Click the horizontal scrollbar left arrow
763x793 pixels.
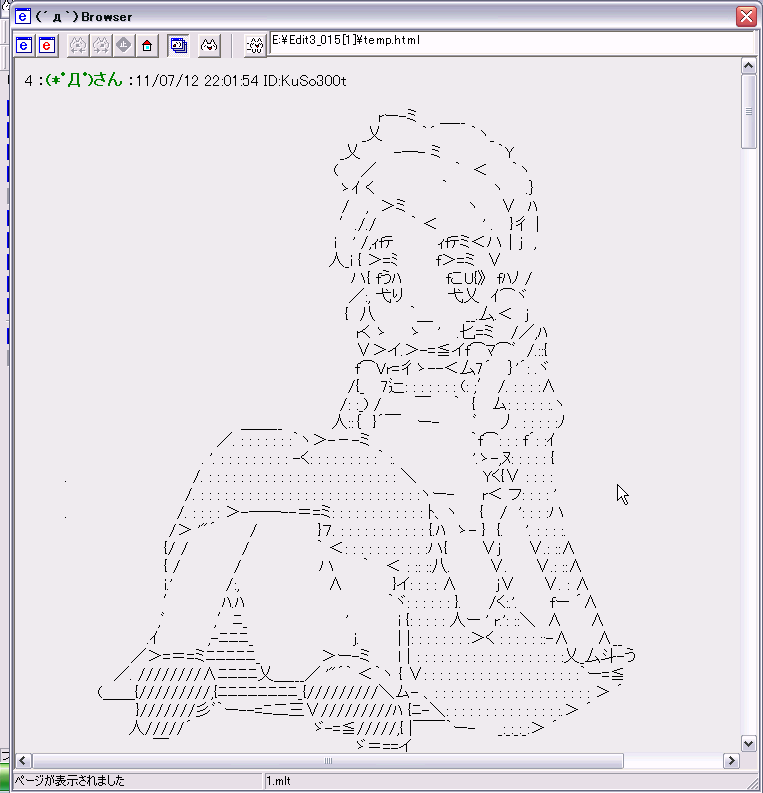(x=23, y=761)
